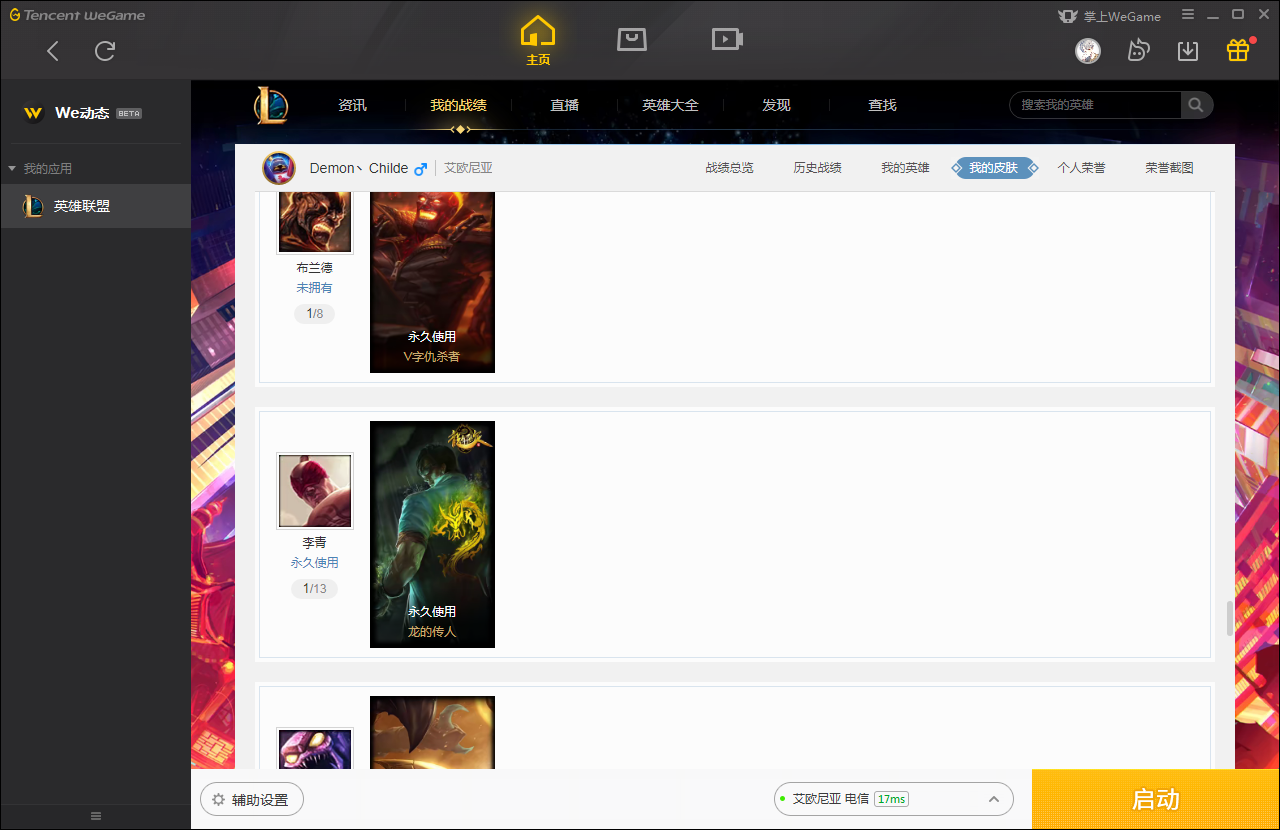Click the back arrow
This screenshot has height=830, width=1280.
point(53,51)
